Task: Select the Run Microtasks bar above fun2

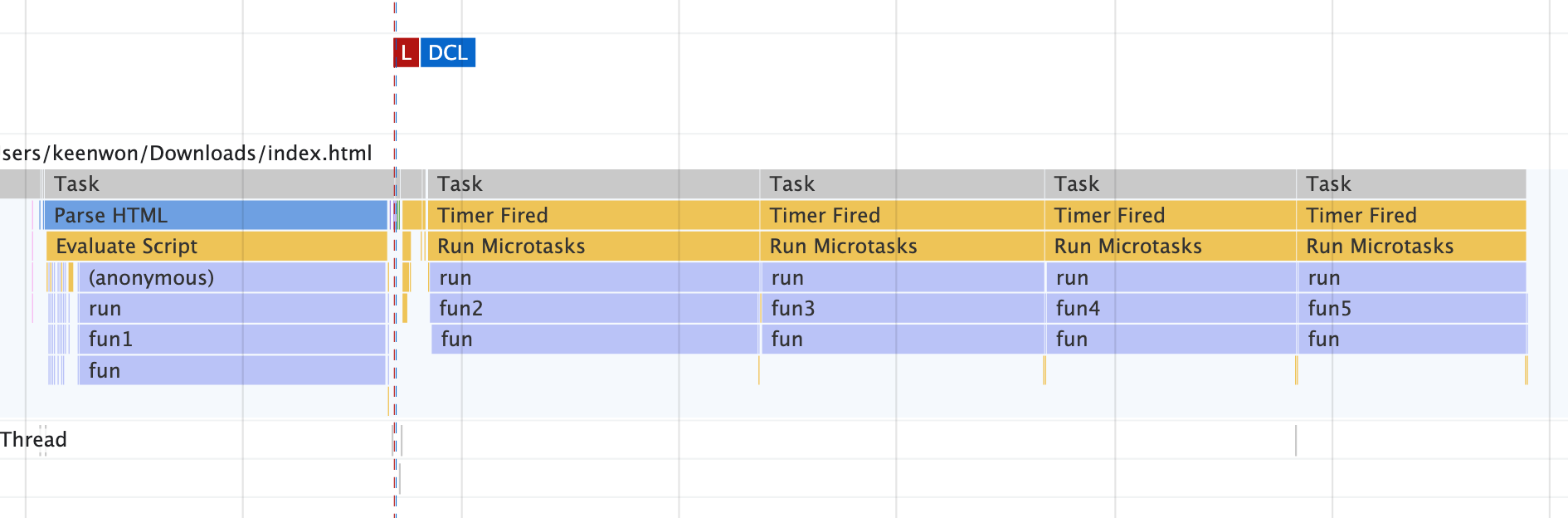Action: (593, 247)
